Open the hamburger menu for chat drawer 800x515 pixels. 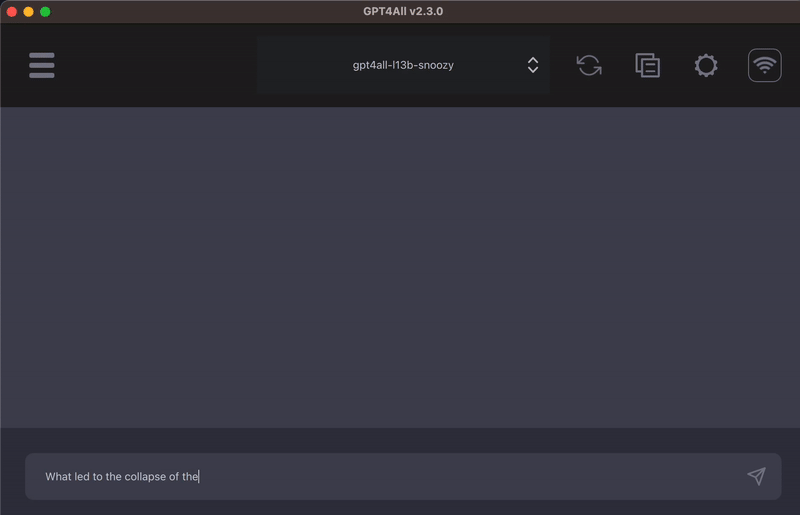[42, 65]
